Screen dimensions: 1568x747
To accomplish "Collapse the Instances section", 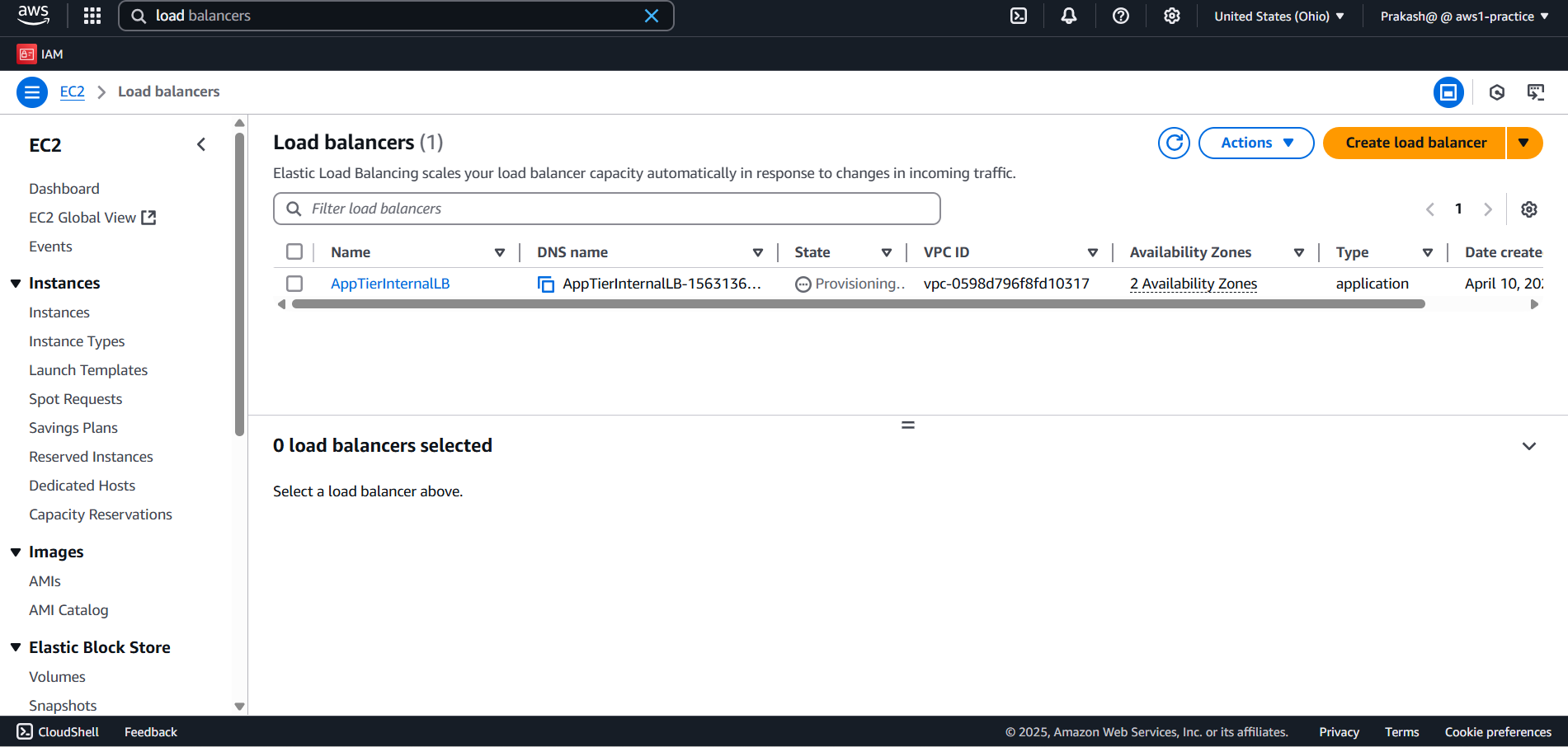I will [x=16, y=284].
